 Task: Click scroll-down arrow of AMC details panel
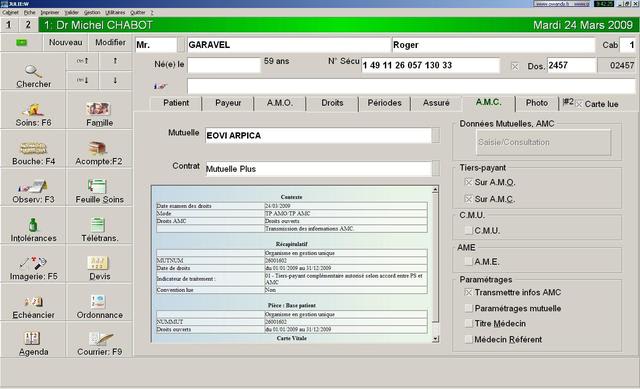coord(436,339)
